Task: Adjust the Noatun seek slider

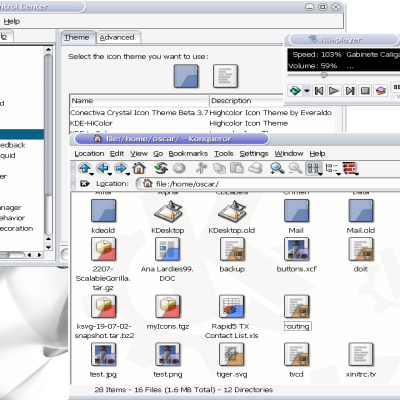Action: [324, 75]
